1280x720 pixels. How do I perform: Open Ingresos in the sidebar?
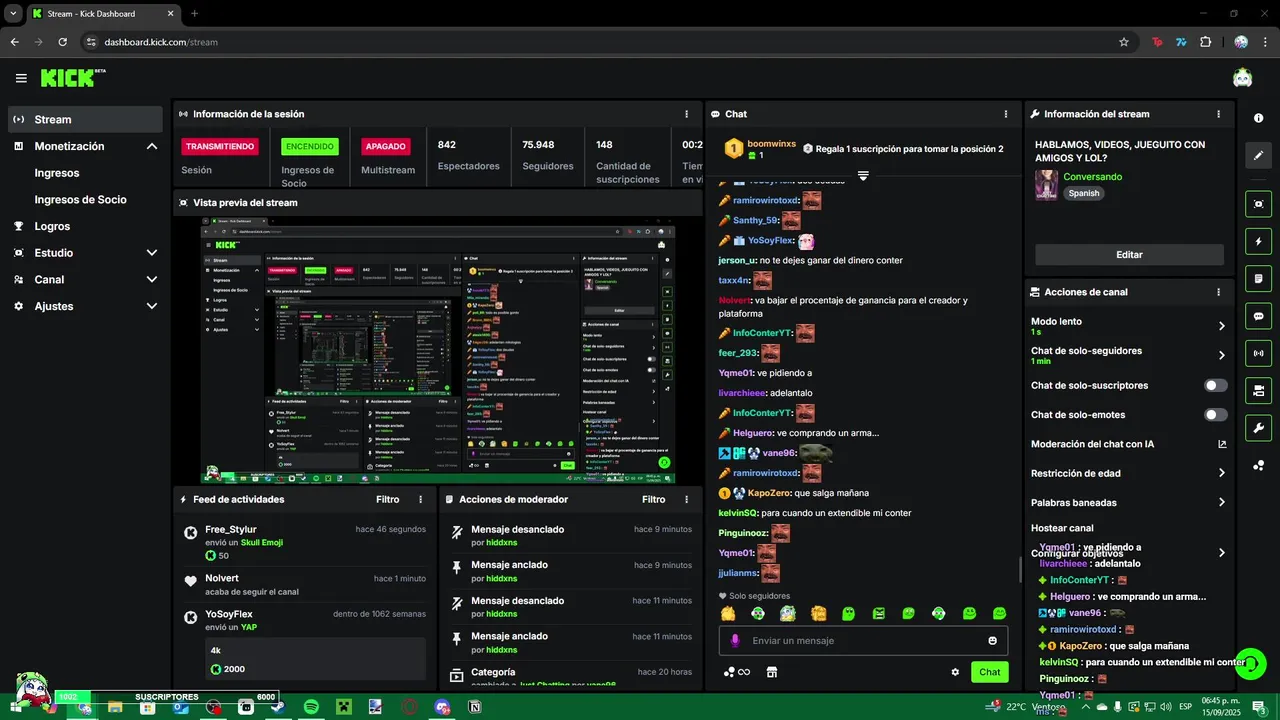click(57, 173)
